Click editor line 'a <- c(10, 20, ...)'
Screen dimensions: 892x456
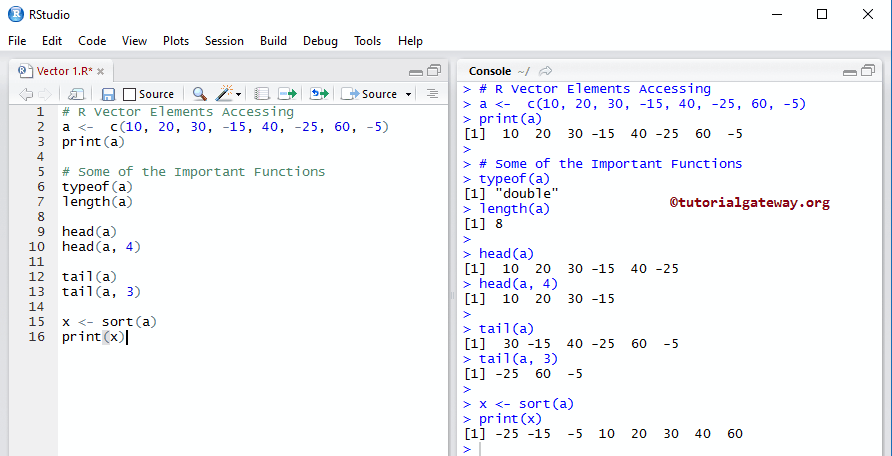point(225,127)
